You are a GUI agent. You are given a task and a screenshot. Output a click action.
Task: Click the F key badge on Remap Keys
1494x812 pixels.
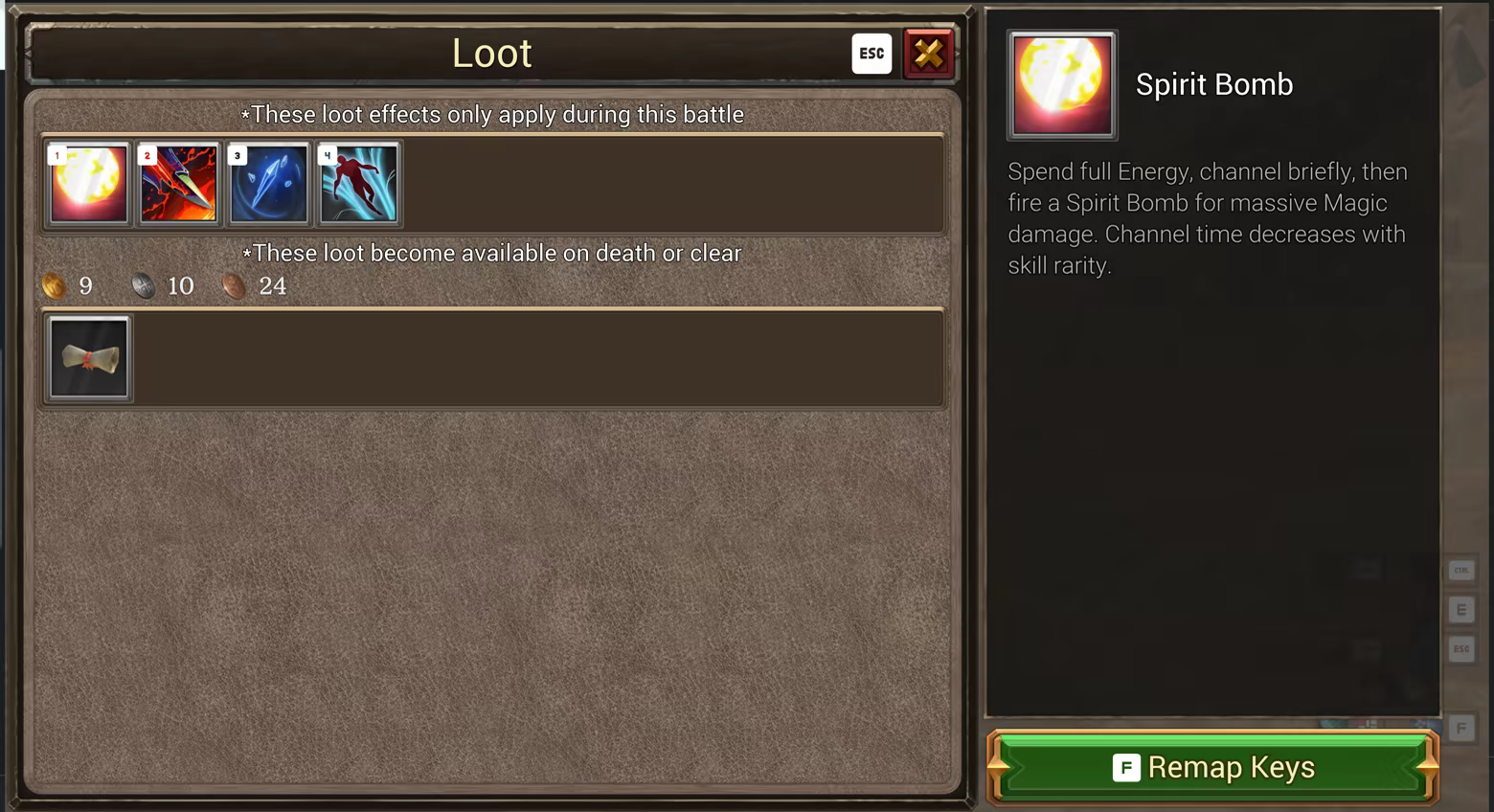coord(1126,768)
